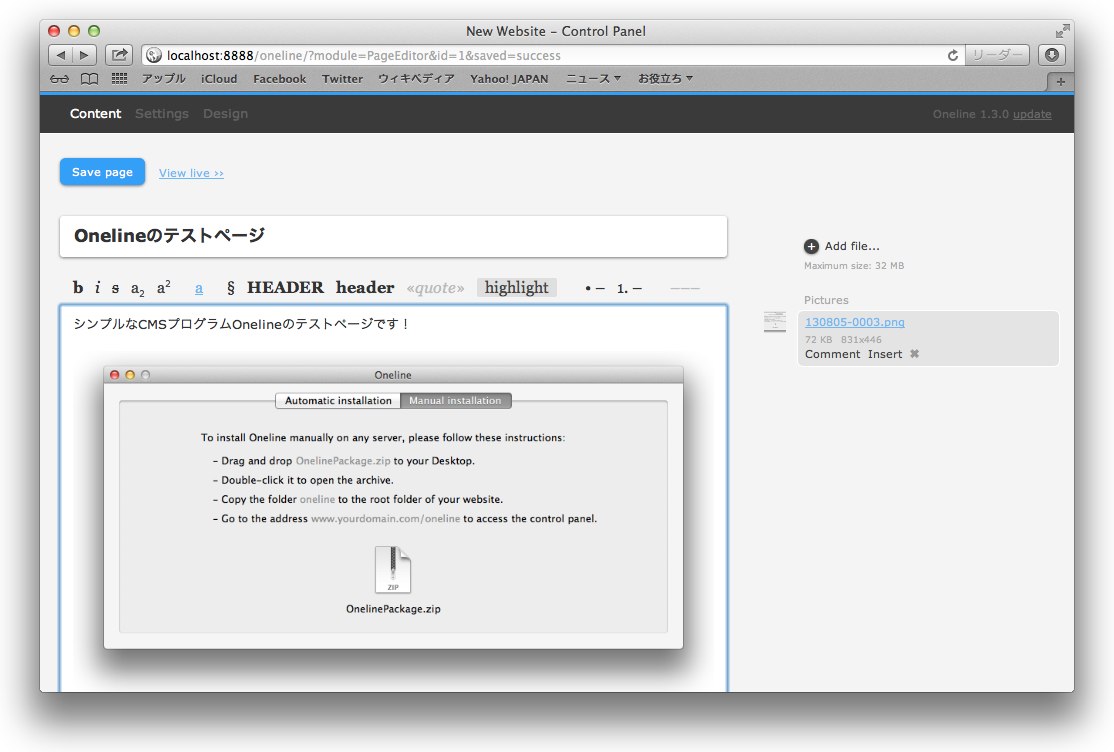Add a new tab with plus button
The width and height of the screenshot is (1114, 752).
(x=1060, y=82)
